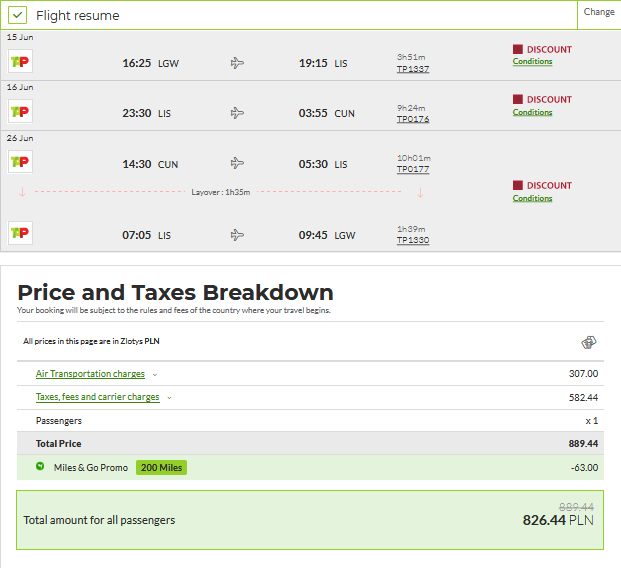Image resolution: width=621 pixels, height=568 pixels.
Task: Expand Air Transportation charges
Action: click(90, 374)
